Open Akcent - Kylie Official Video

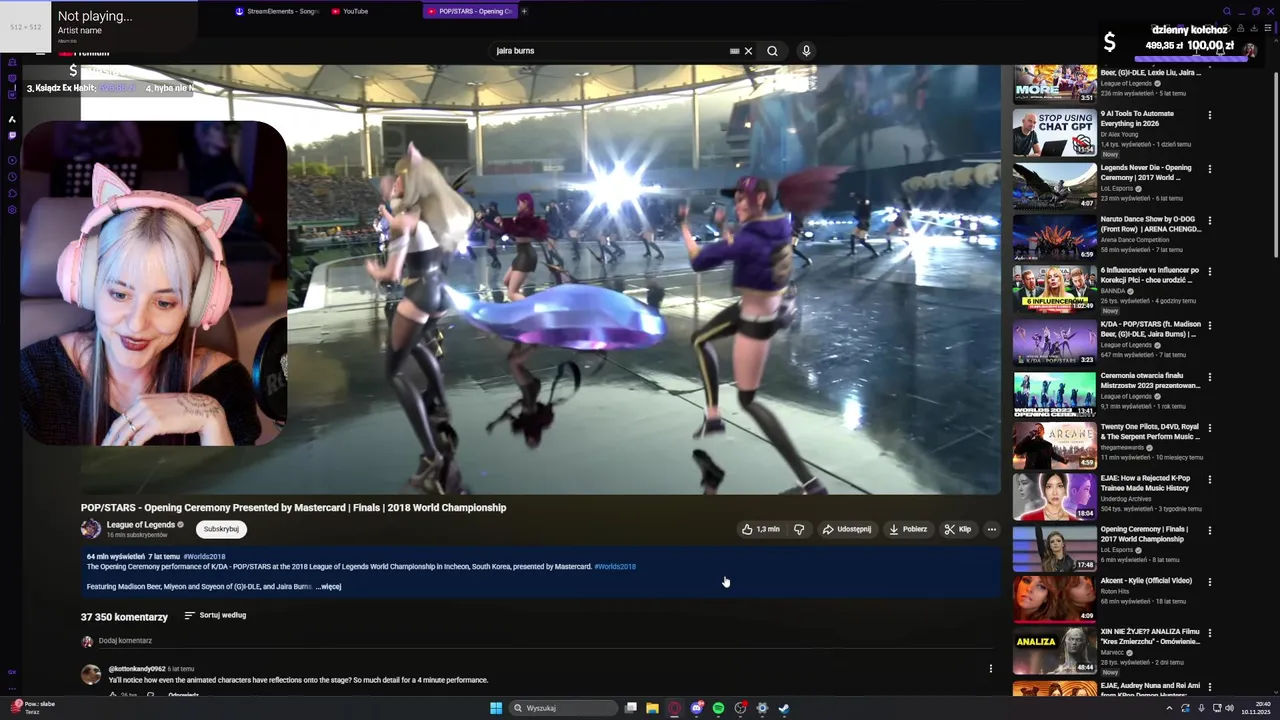1055,600
